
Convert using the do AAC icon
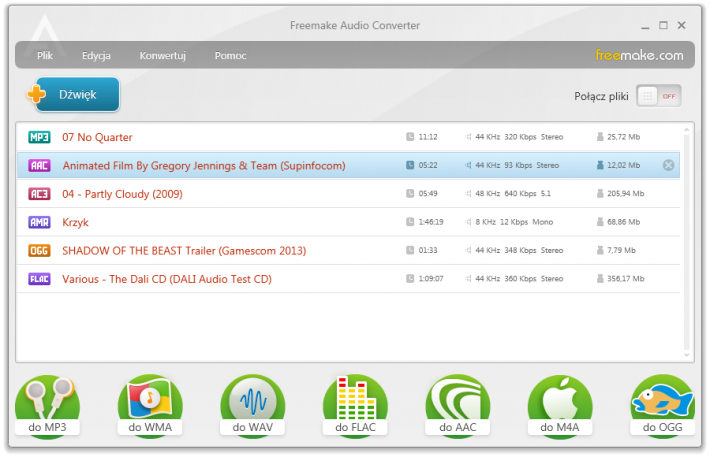click(457, 406)
